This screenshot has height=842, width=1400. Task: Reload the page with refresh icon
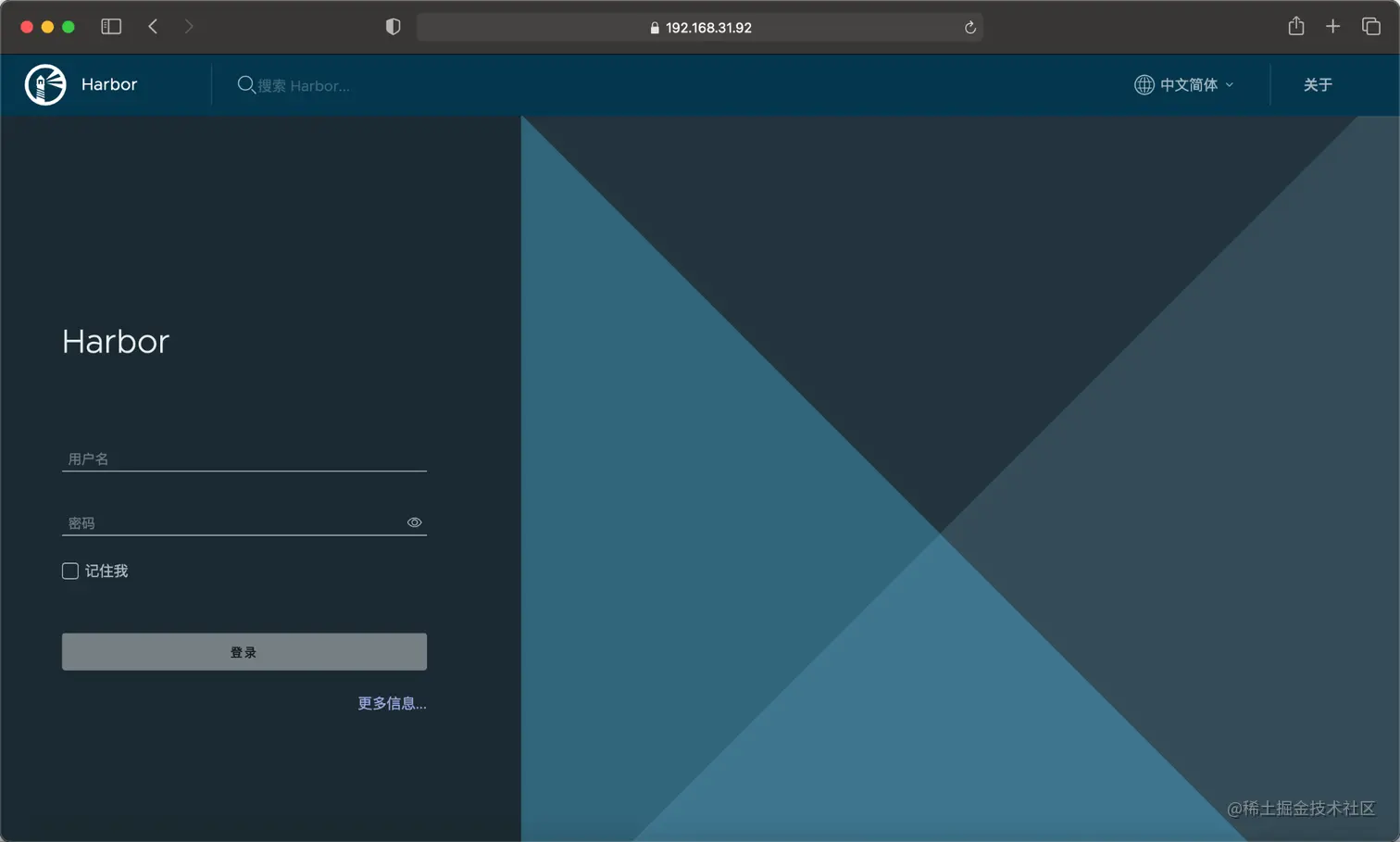(x=970, y=28)
